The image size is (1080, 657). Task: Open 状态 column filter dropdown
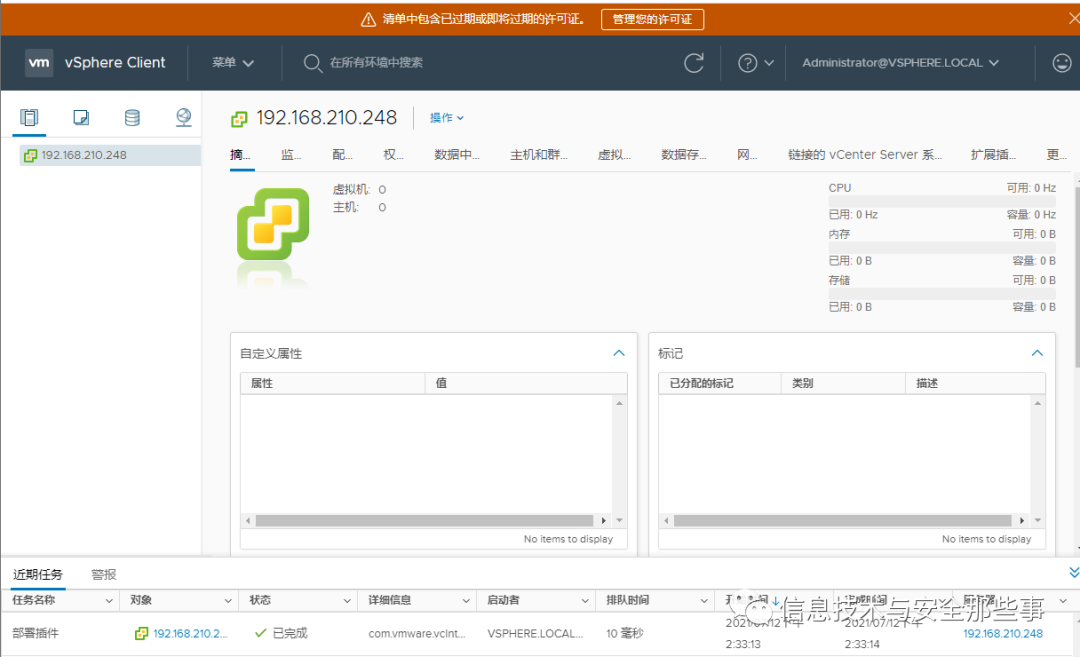[x=347, y=601]
